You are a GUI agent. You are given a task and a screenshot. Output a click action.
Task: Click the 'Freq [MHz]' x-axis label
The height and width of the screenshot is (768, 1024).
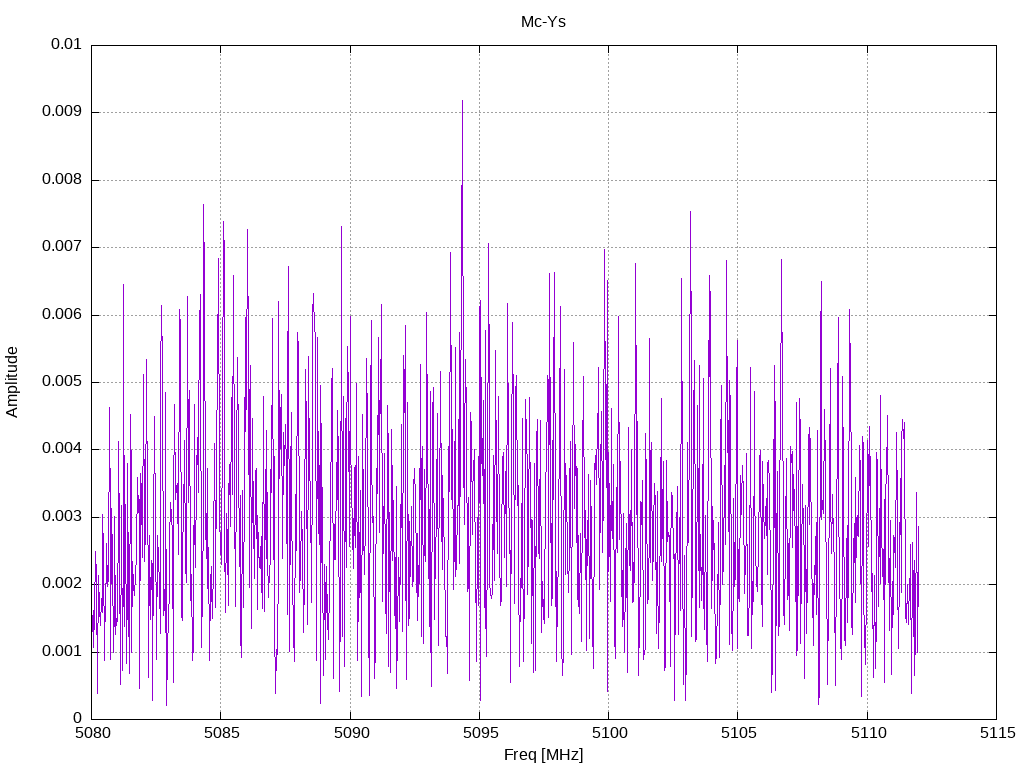[x=543, y=755]
